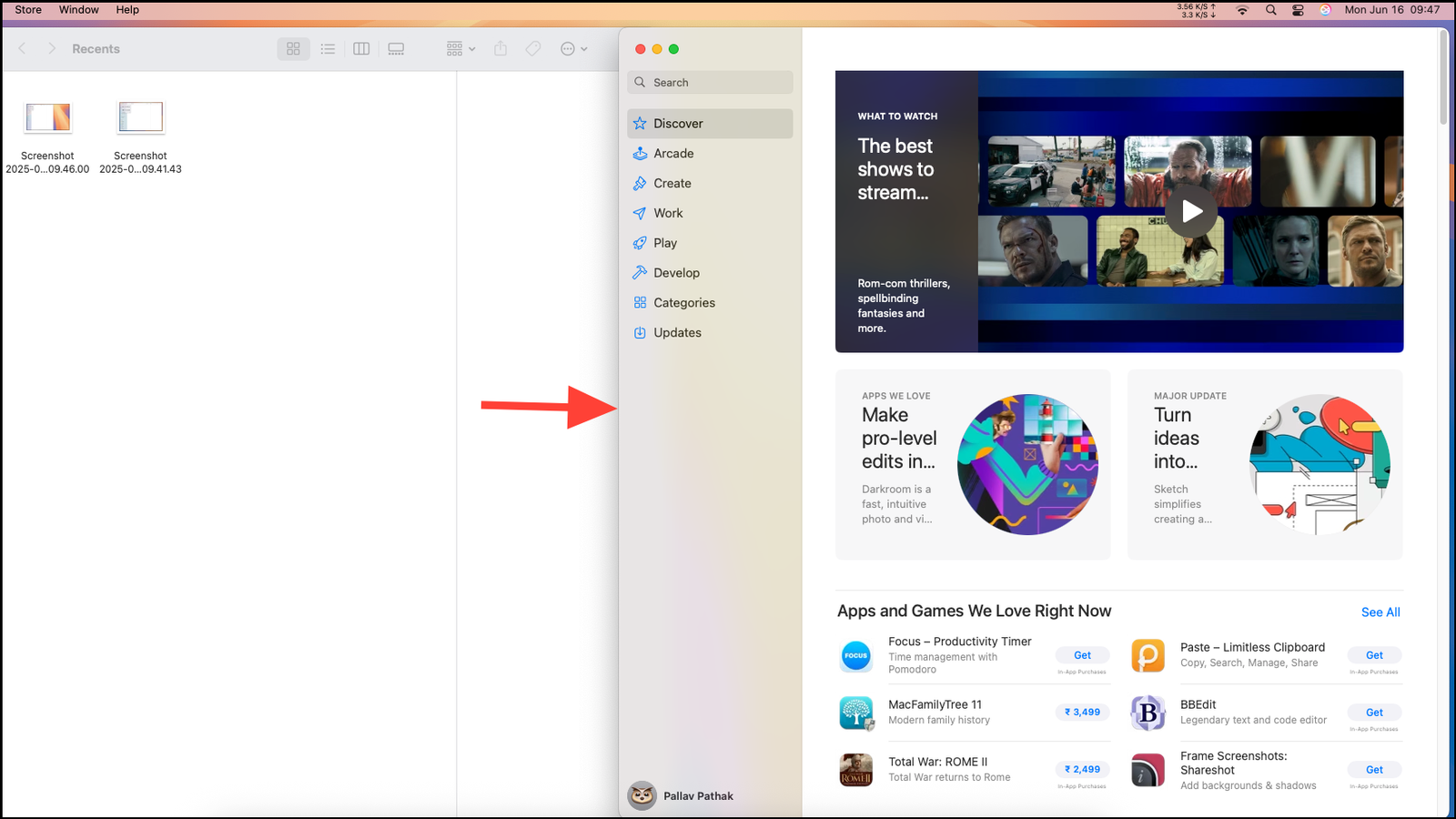The height and width of the screenshot is (819, 1456).
Task: Open the Finder grouping options dropdown
Action: [460, 48]
